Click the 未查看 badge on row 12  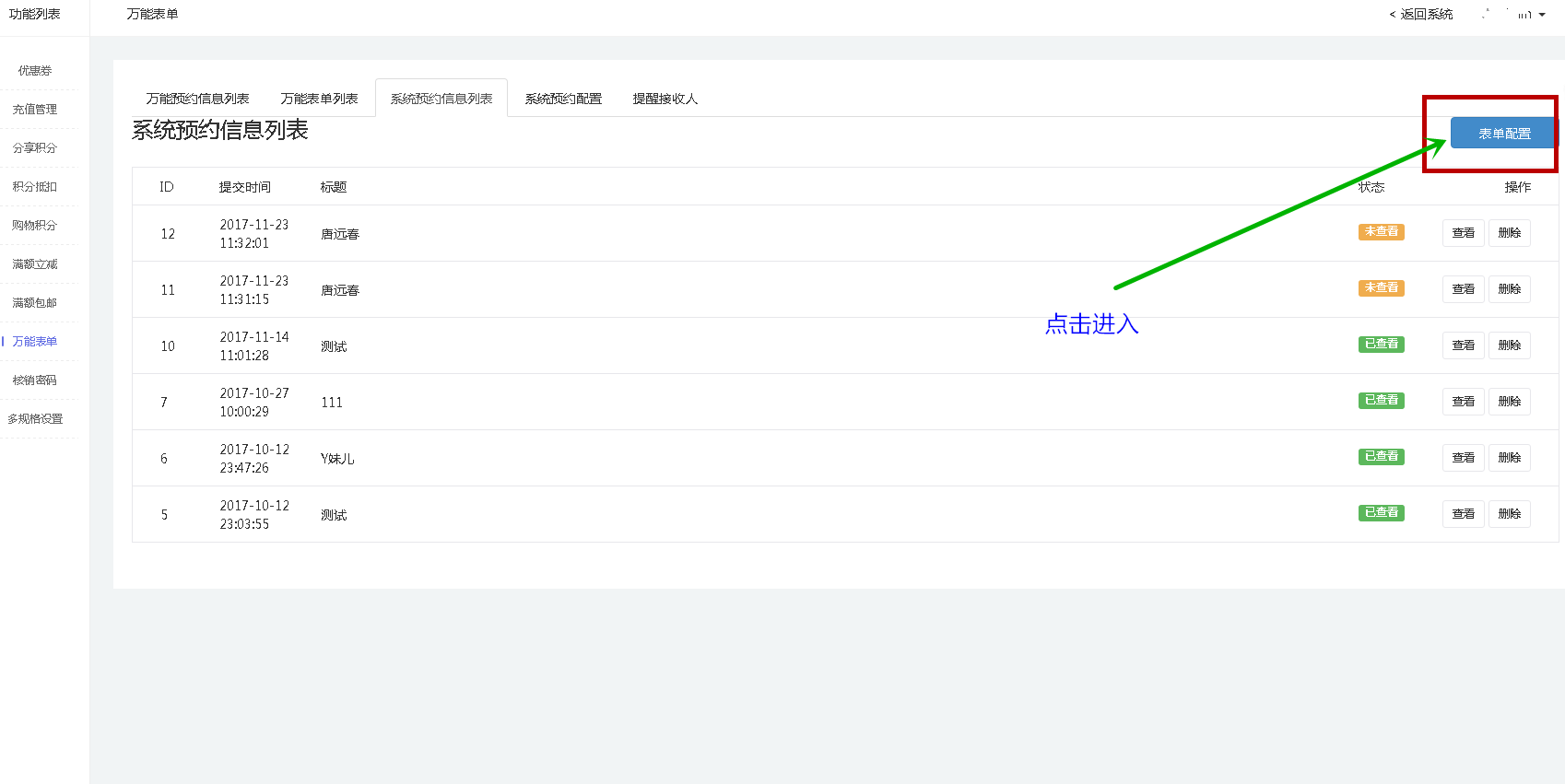[x=1381, y=232]
